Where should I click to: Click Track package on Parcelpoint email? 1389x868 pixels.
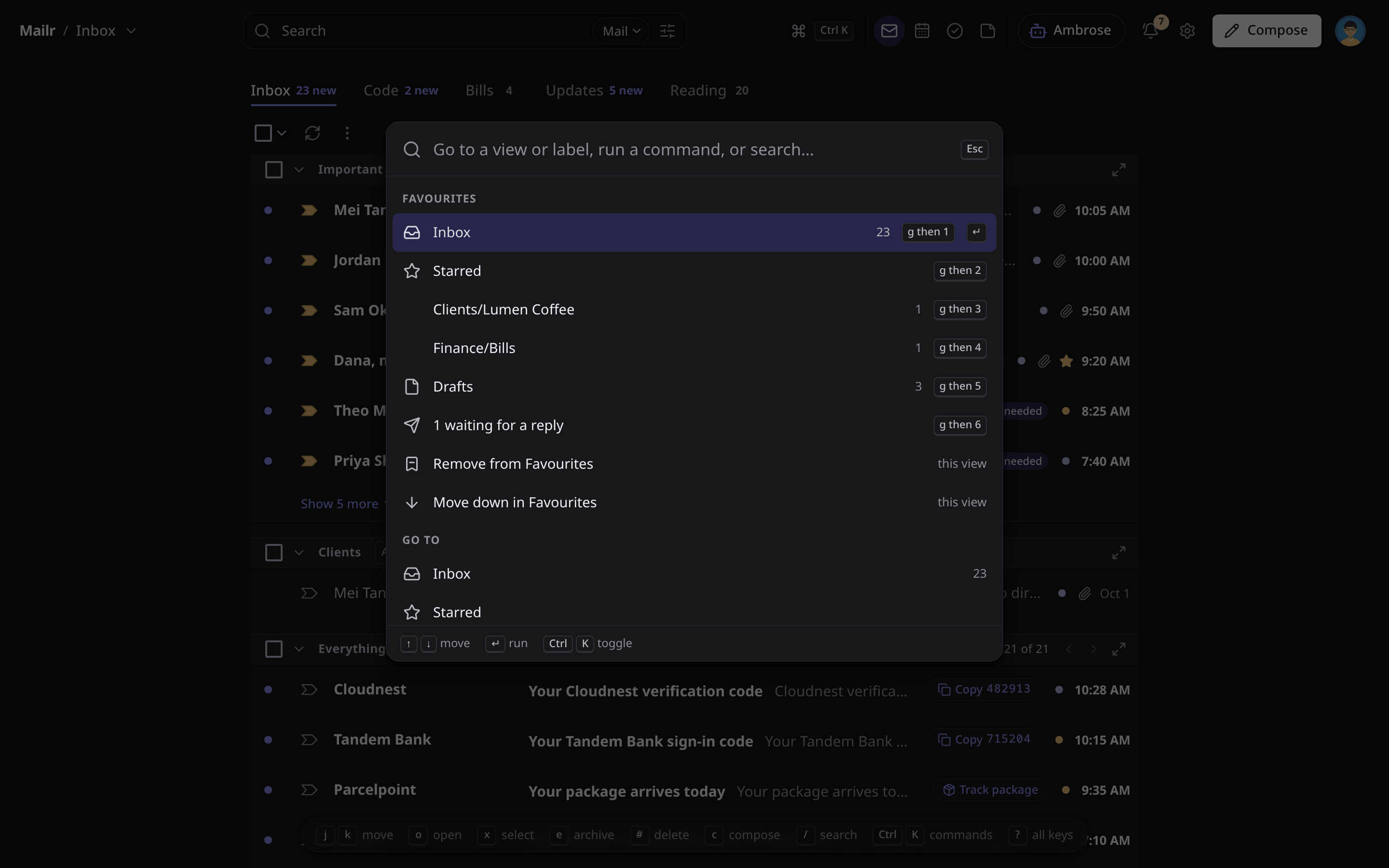point(991,790)
